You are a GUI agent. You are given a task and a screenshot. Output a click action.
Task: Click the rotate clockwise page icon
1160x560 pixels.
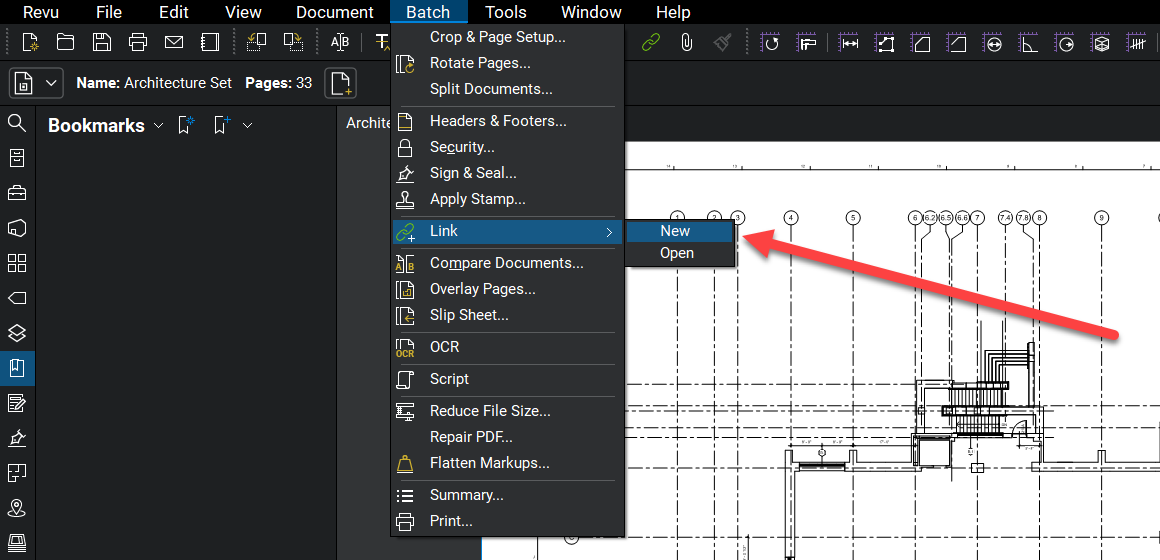click(294, 42)
